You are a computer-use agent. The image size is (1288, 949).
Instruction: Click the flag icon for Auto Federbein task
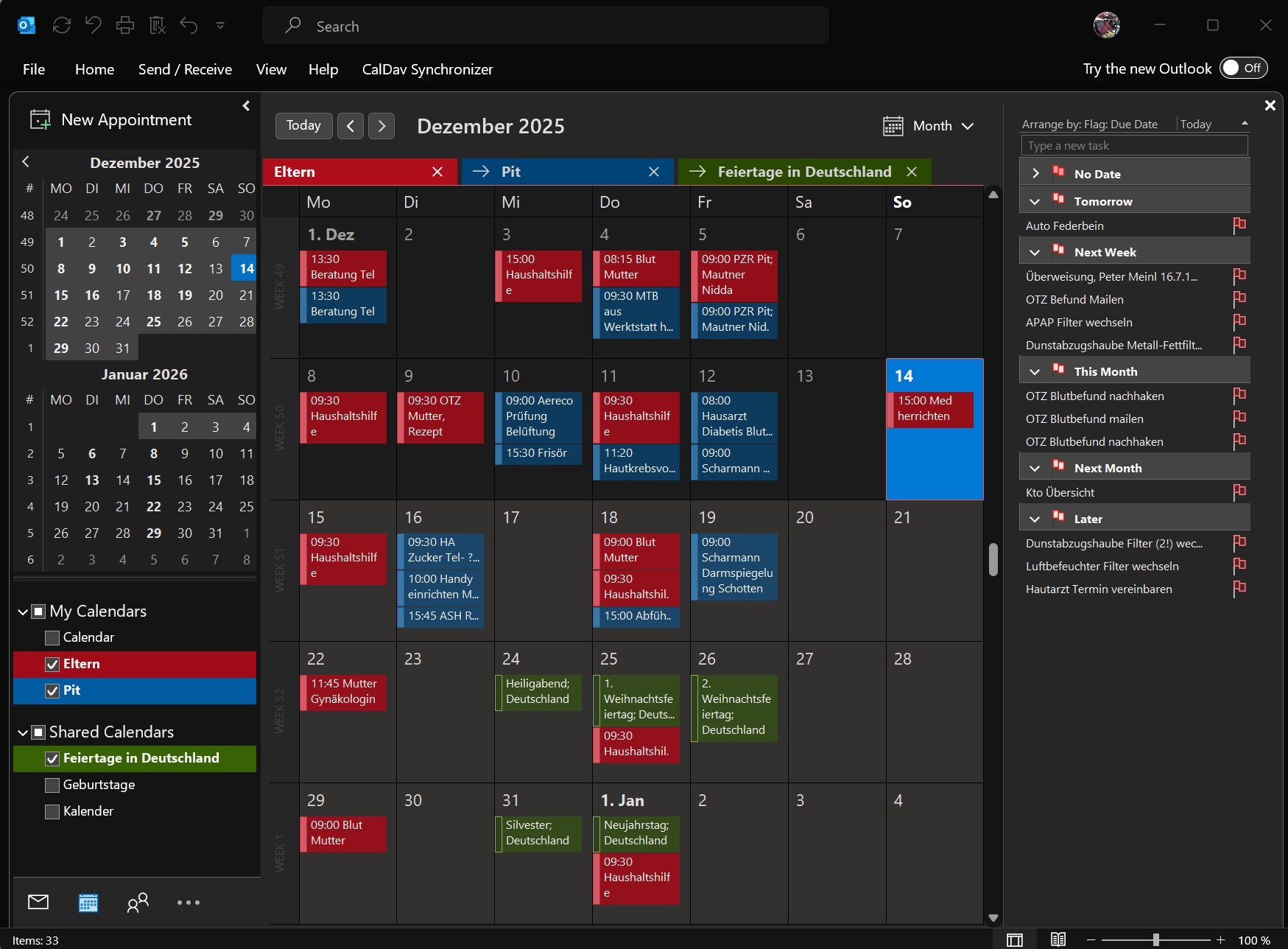tap(1239, 225)
